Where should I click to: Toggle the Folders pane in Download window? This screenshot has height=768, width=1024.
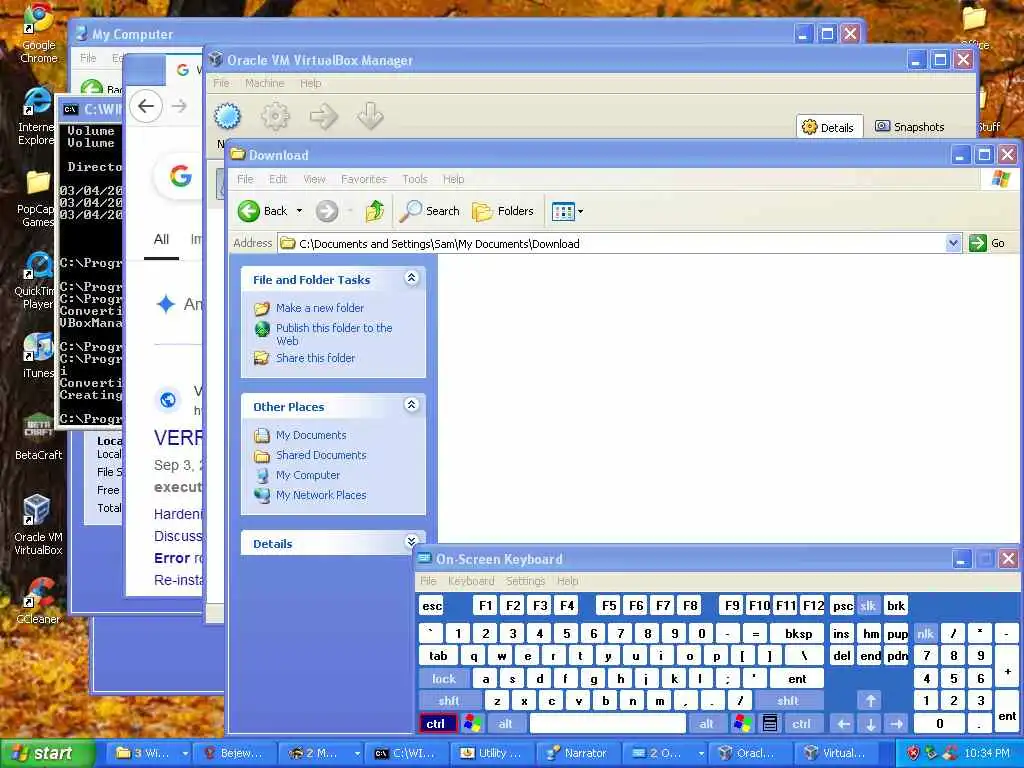point(503,211)
